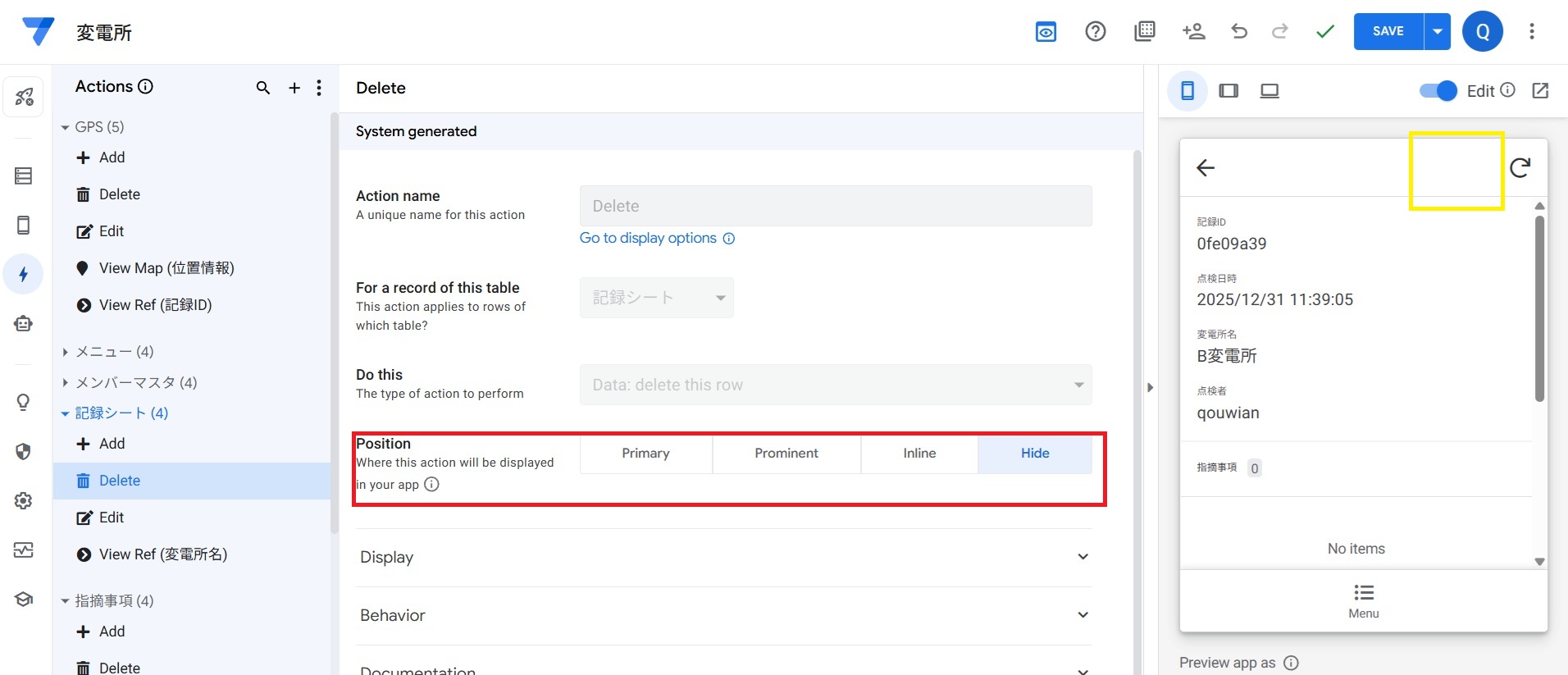
Task: Click the Go to display options link
Action: click(x=648, y=238)
